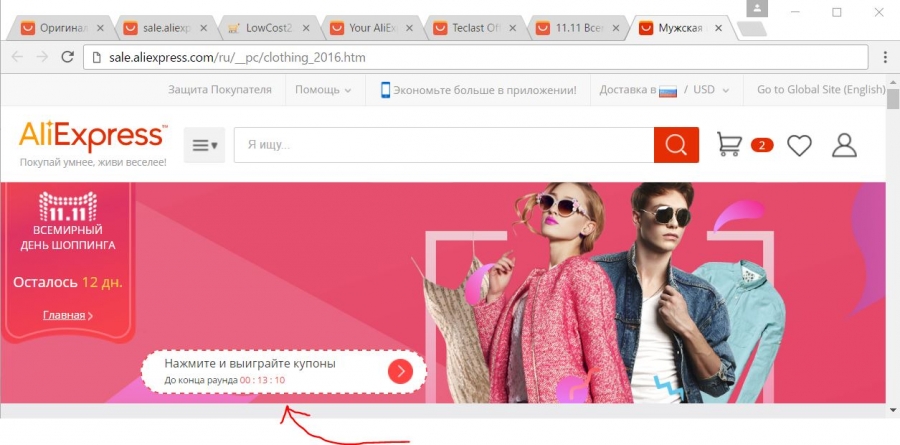Click the Защита Покупателя link
The width and height of the screenshot is (900, 445).
click(x=220, y=90)
